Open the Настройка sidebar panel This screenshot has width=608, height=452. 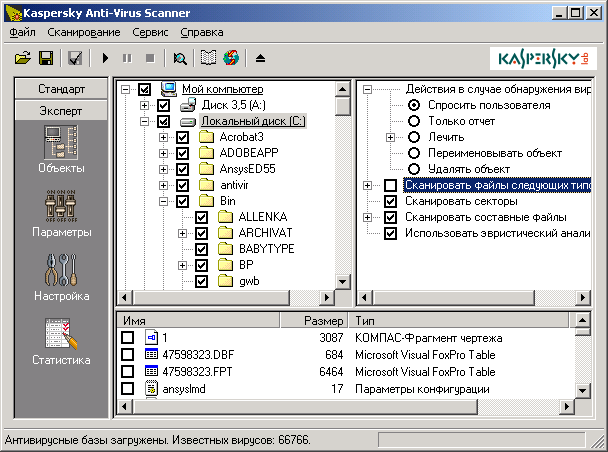coord(61,277)
